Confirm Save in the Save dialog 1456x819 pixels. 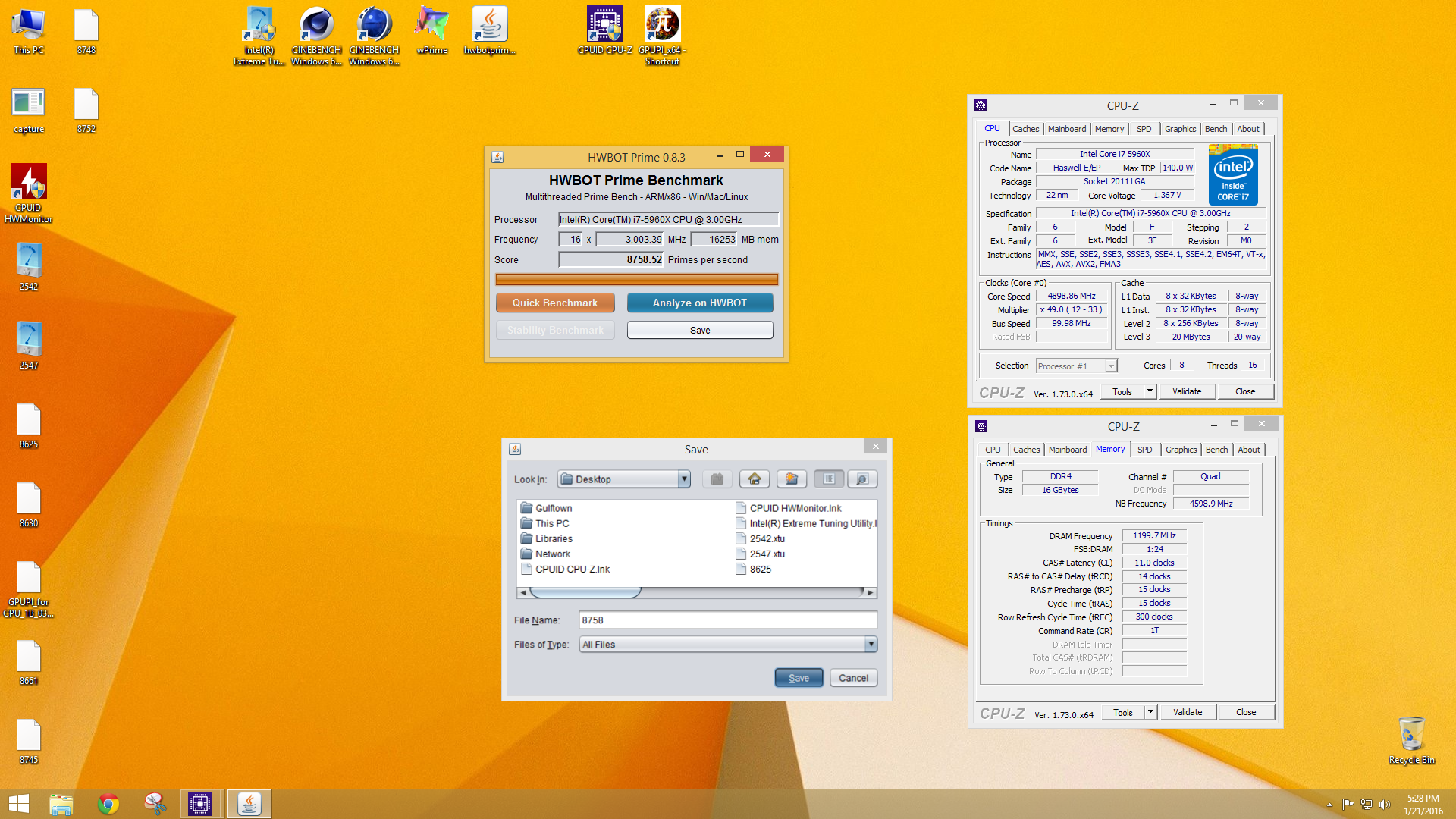[x=799, y=678]
